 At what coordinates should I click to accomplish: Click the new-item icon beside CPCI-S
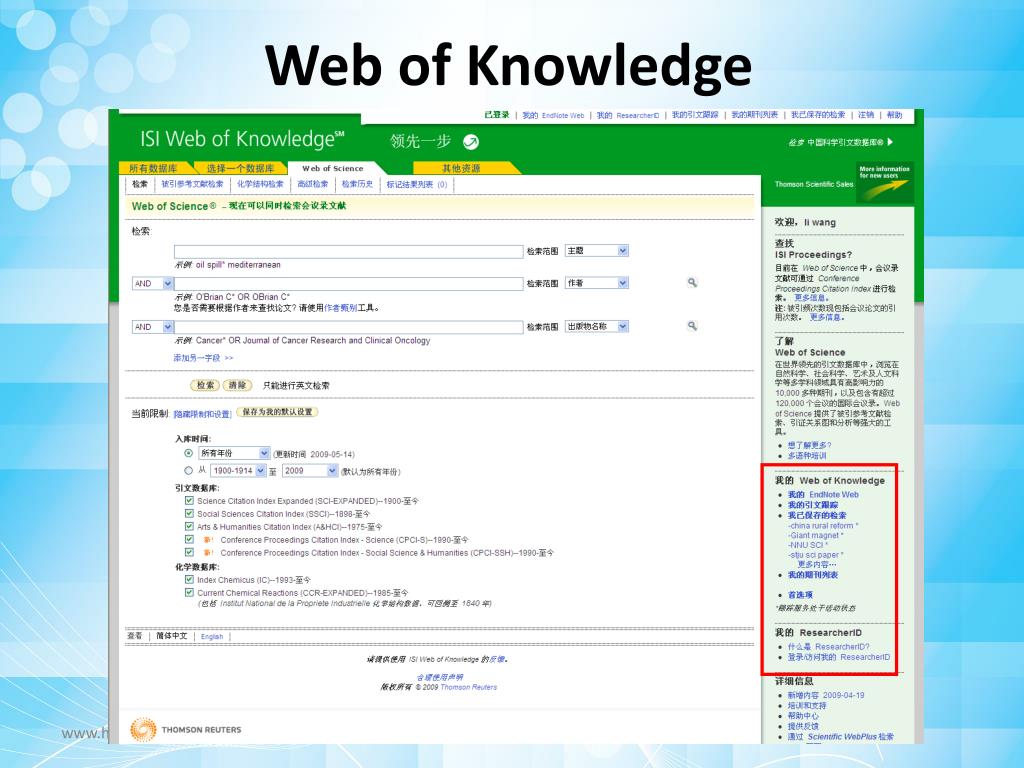pos(208,540)
